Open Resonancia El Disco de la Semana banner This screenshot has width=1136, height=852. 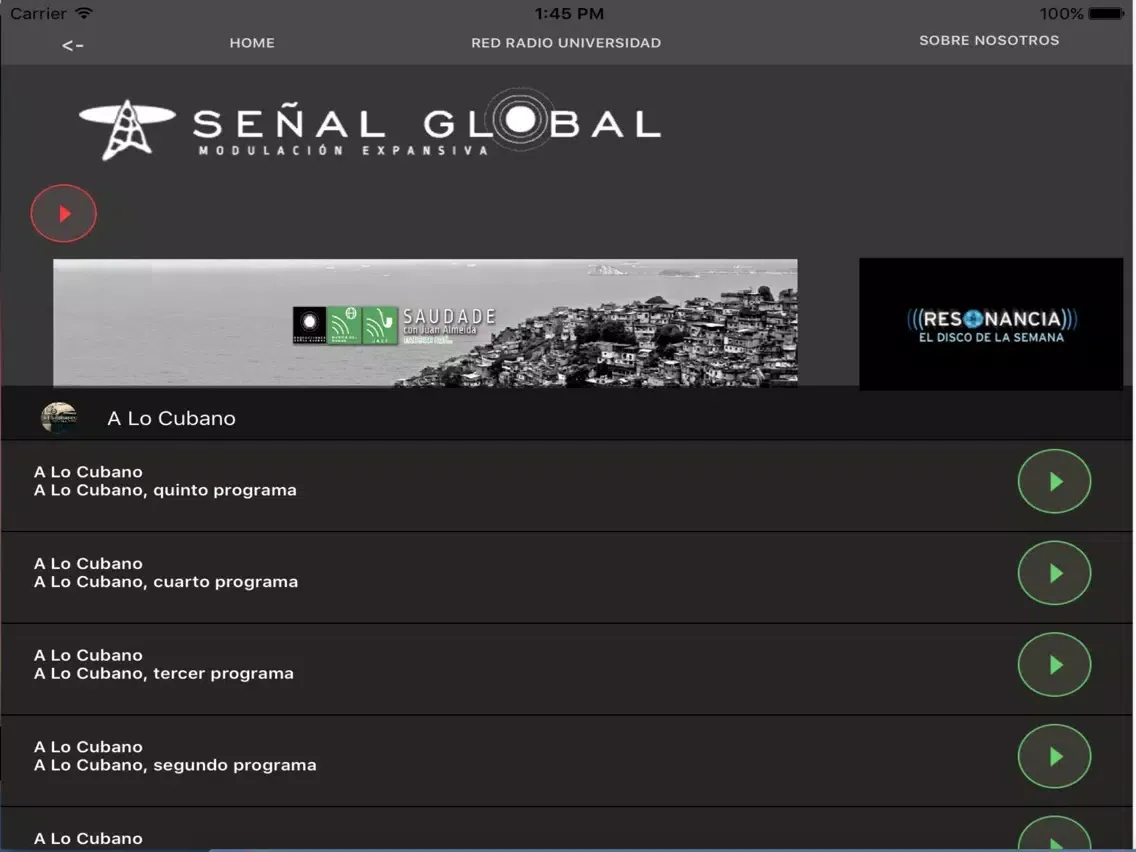click(991, 324)
